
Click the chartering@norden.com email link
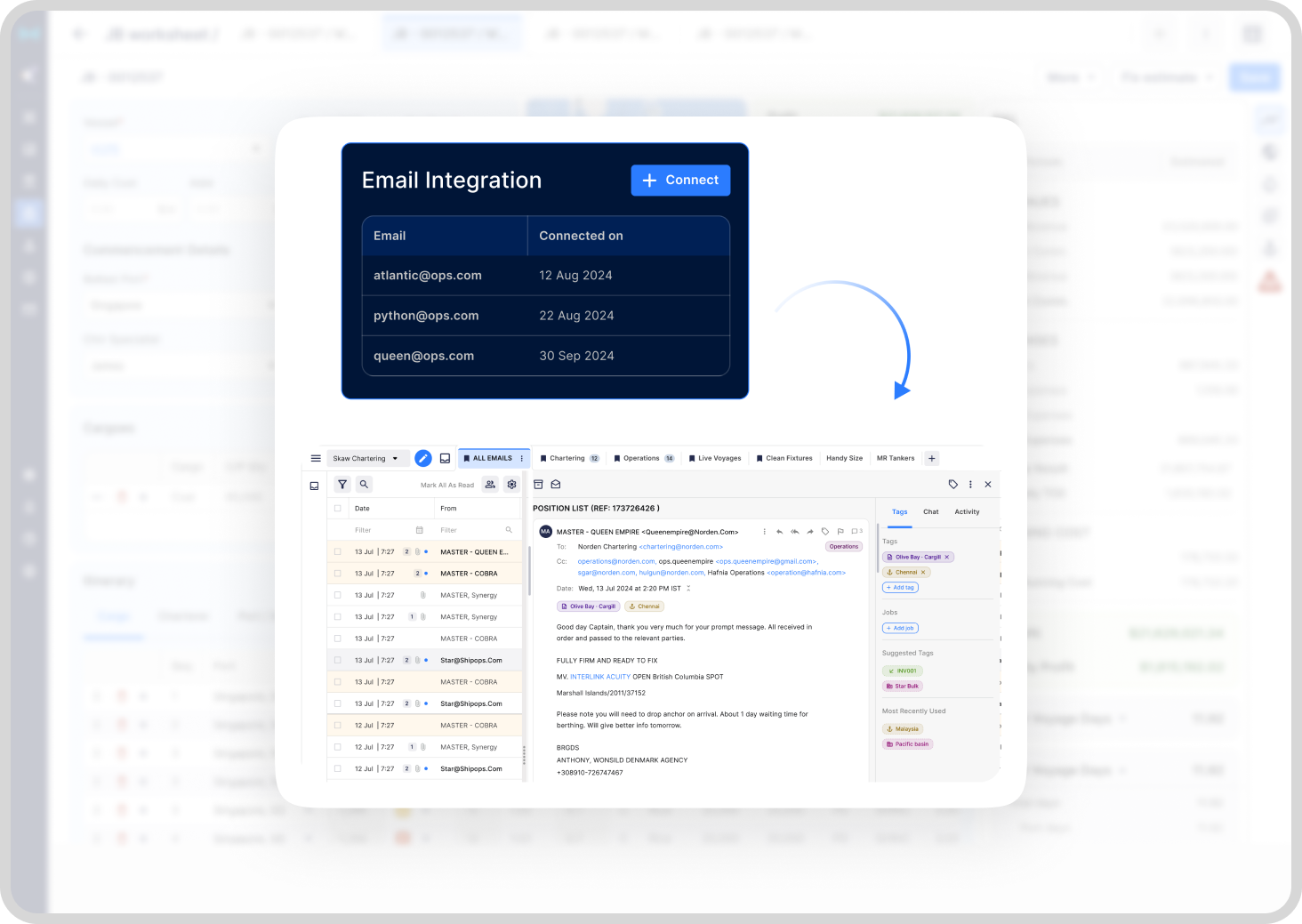click(x=680, y=546)
